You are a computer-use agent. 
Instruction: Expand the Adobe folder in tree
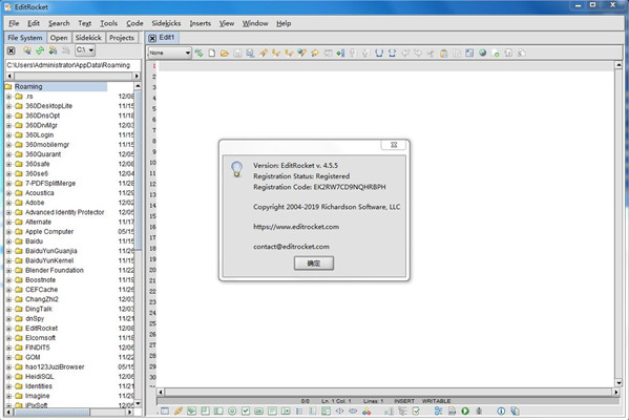[x=9, y=203]
